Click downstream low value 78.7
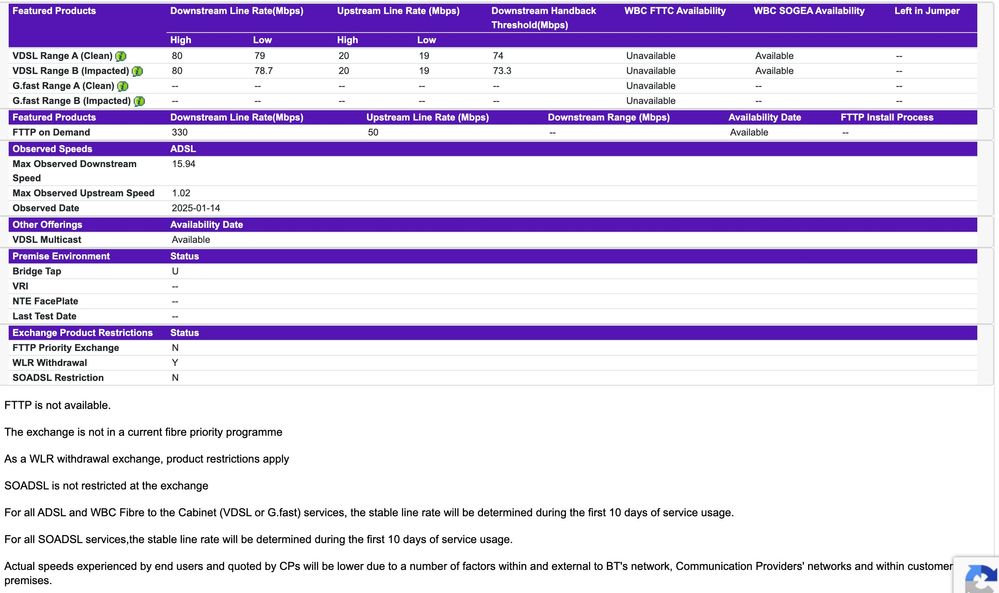Viewport: 999px width, 593px height. [264, 71]
